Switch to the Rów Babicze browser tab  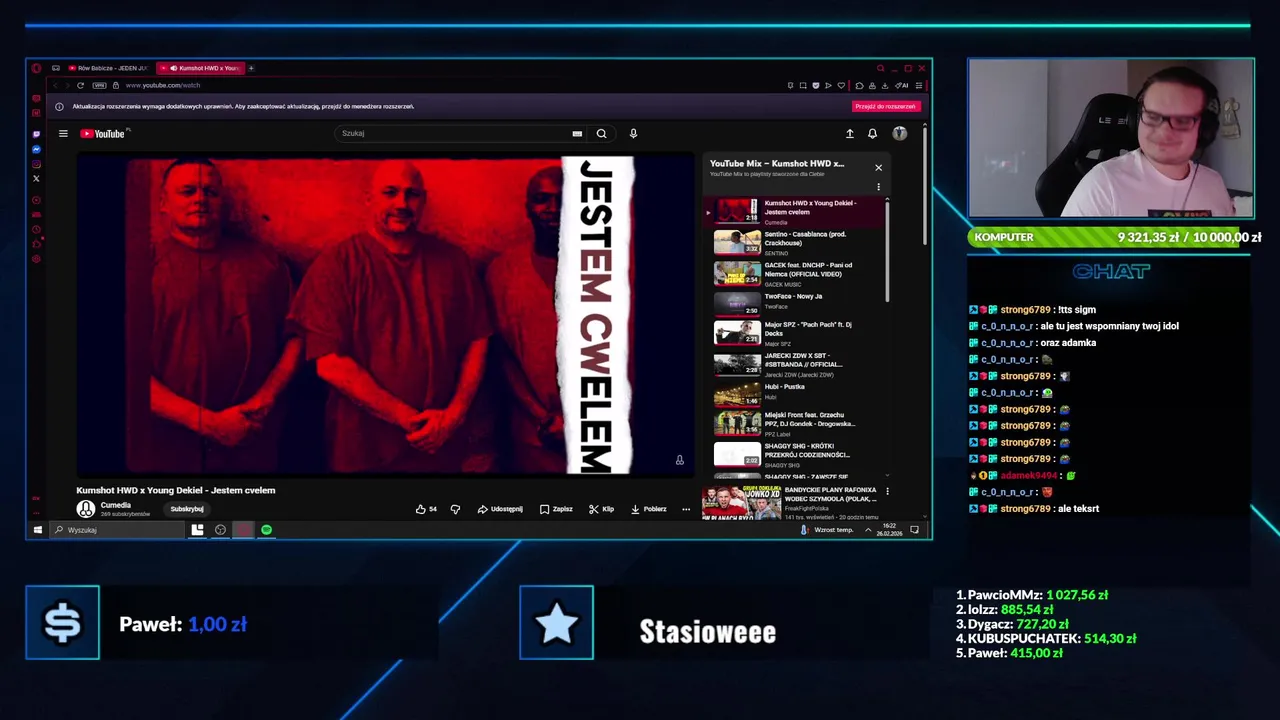point(107,68)
